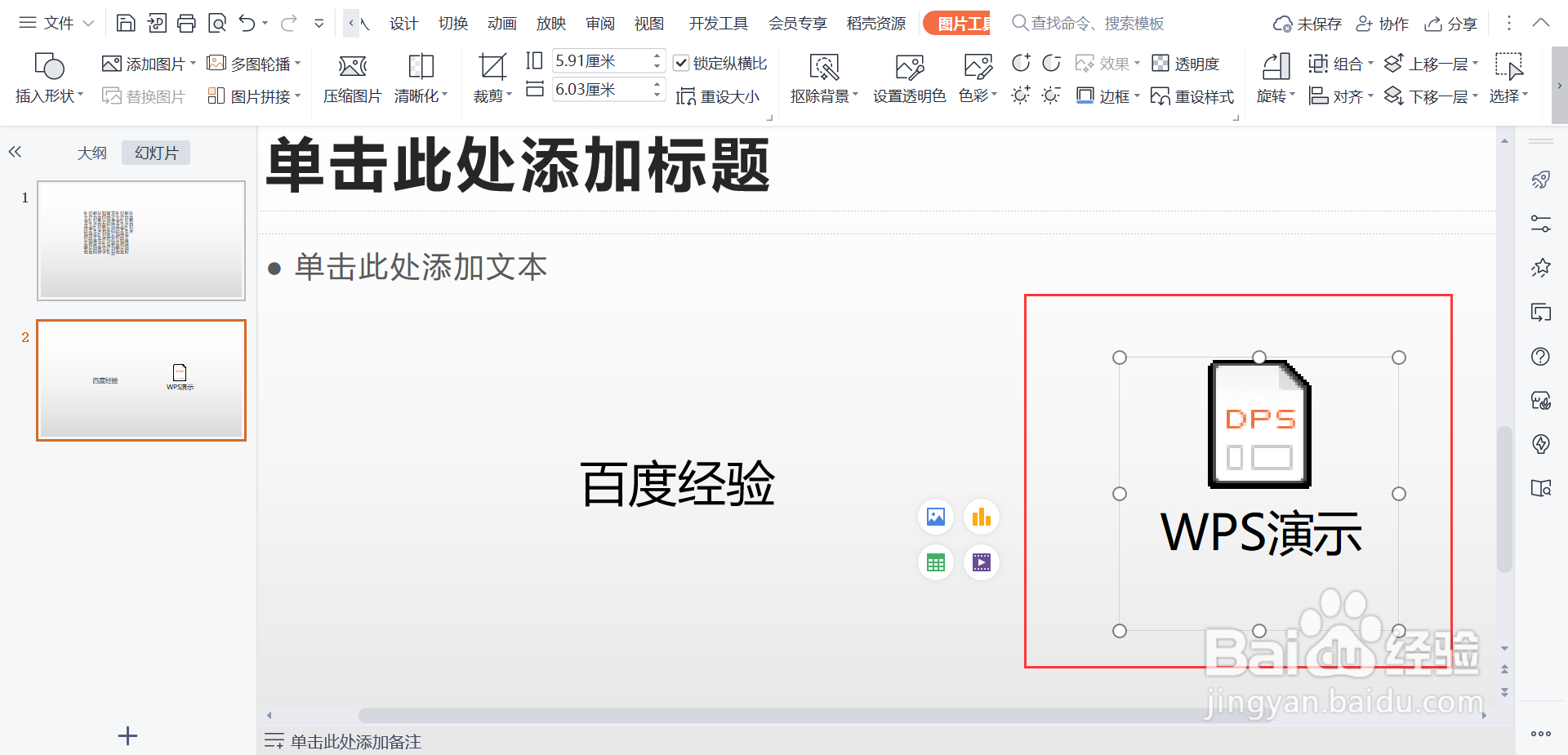Undo the last action

[x=247, y=23]
